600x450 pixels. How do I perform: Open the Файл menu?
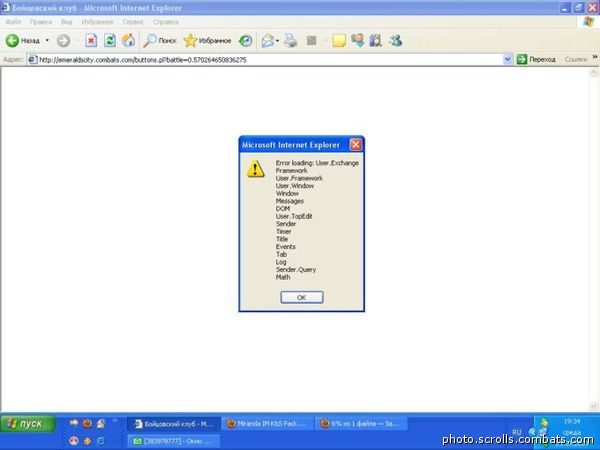tap(13, 22)
